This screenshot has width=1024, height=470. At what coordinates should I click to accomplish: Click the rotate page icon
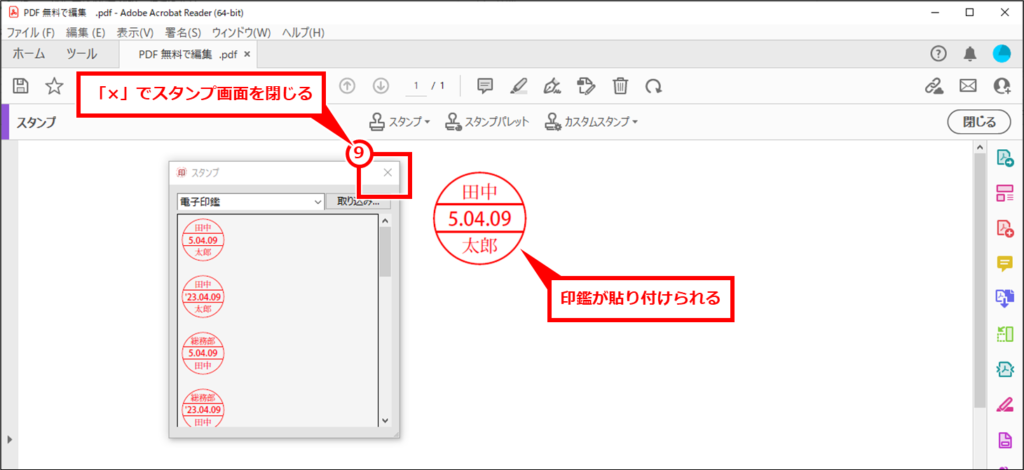[x=653, y=86]
